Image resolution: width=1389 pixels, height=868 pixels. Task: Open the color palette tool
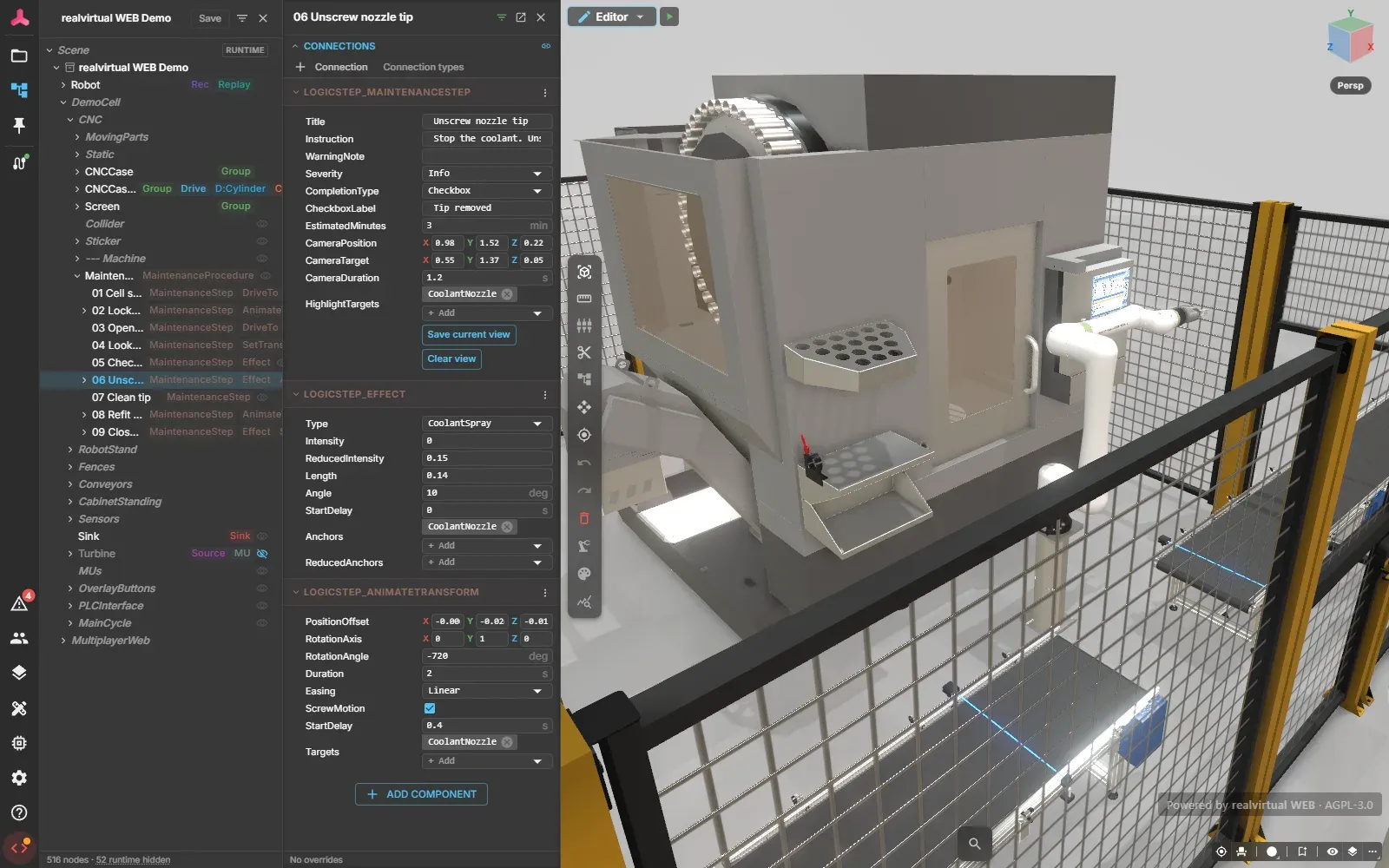584,574
